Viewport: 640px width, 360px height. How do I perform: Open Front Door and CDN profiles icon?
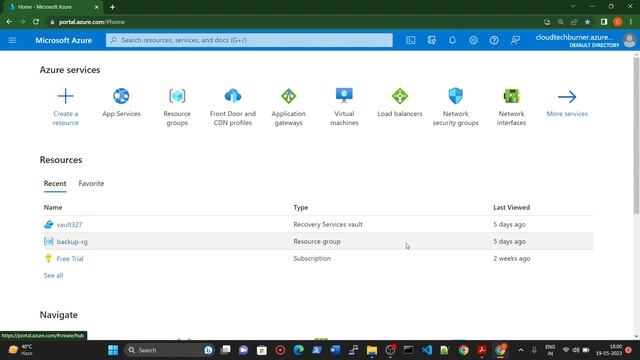point(233,96)
